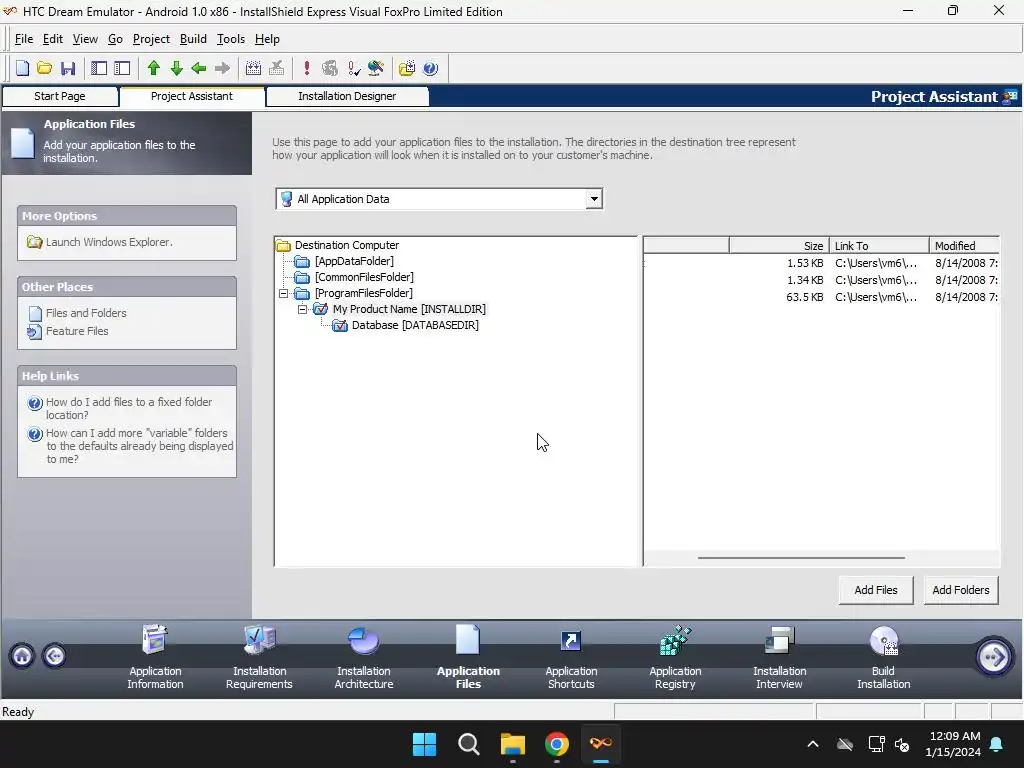The image size is (1024, 768).
Task: Open the Tools menu
Action: [231, 39]
